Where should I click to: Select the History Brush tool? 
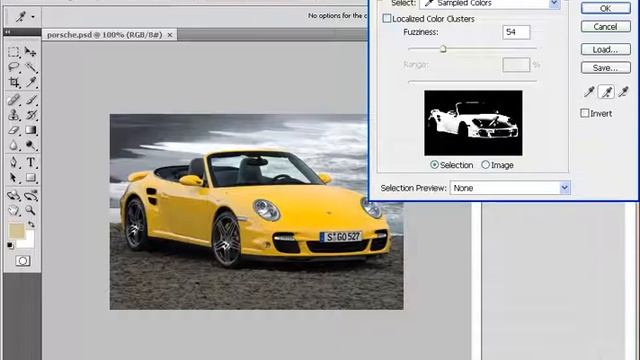(31, 115)
